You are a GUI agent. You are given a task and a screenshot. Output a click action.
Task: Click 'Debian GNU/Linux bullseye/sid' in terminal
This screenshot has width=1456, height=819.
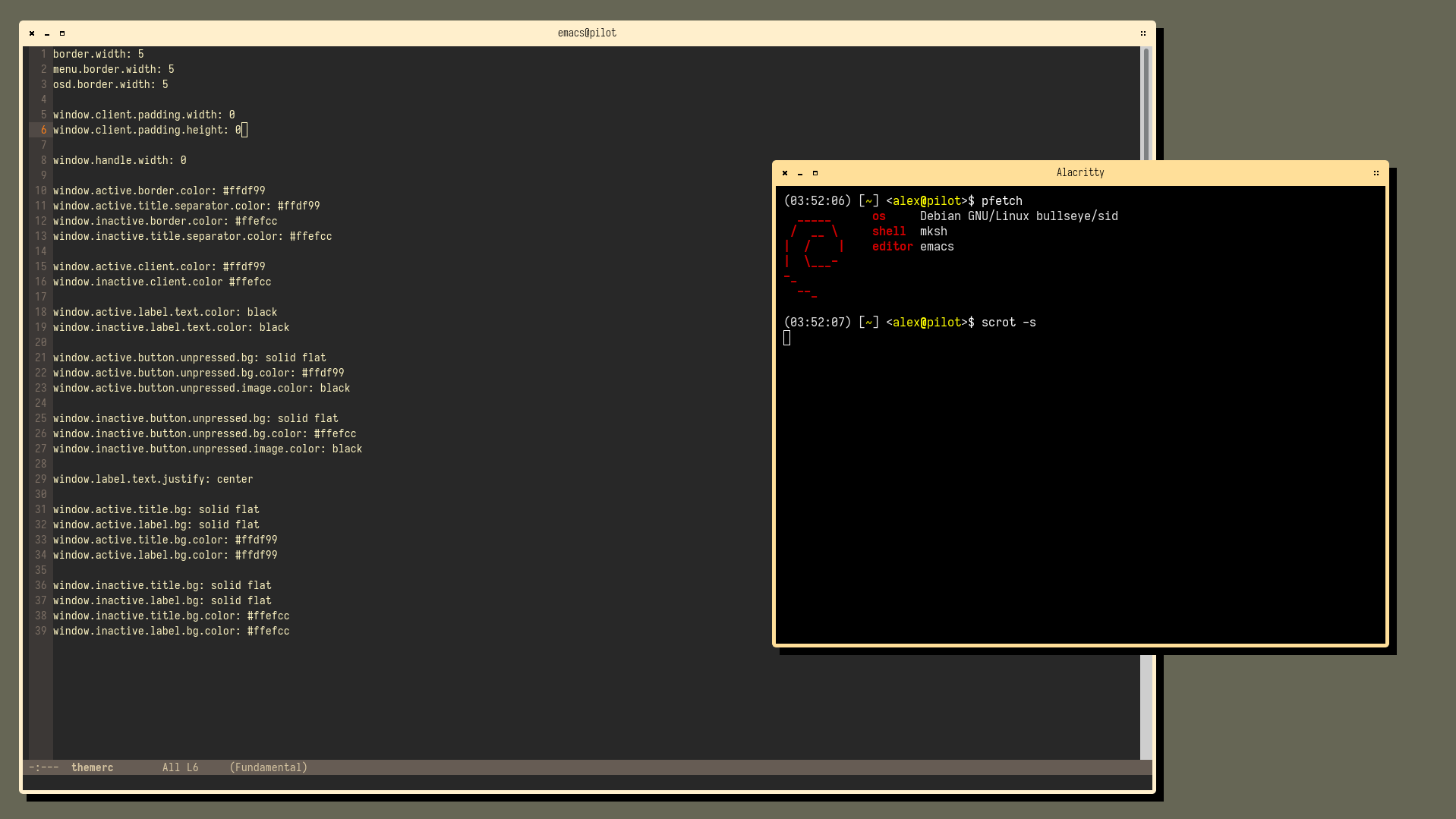1019,216
